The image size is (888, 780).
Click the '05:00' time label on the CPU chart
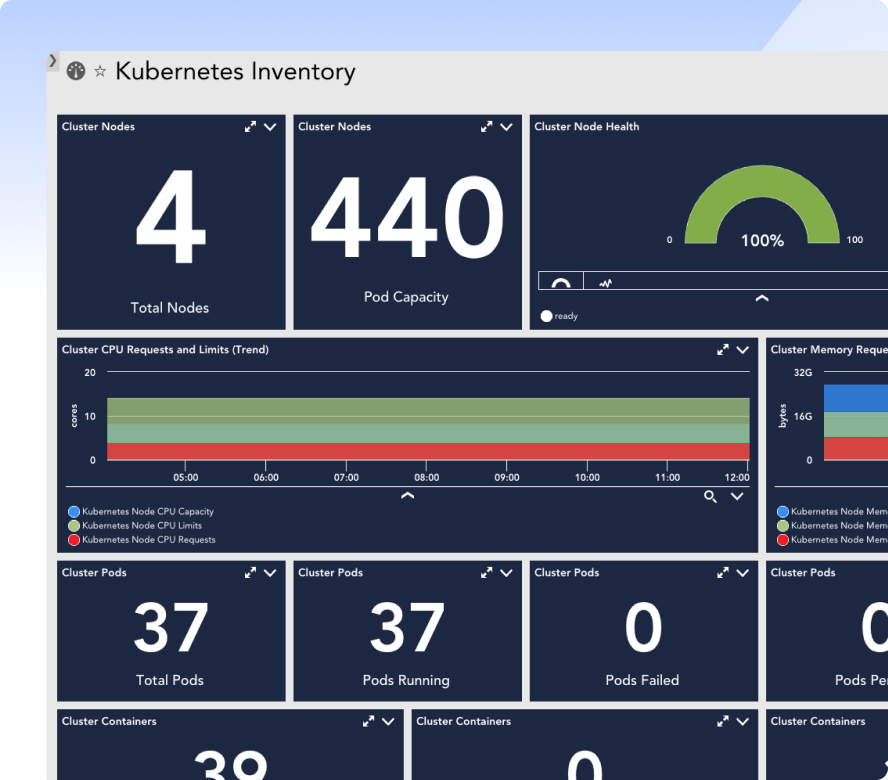tap(186, 478)
